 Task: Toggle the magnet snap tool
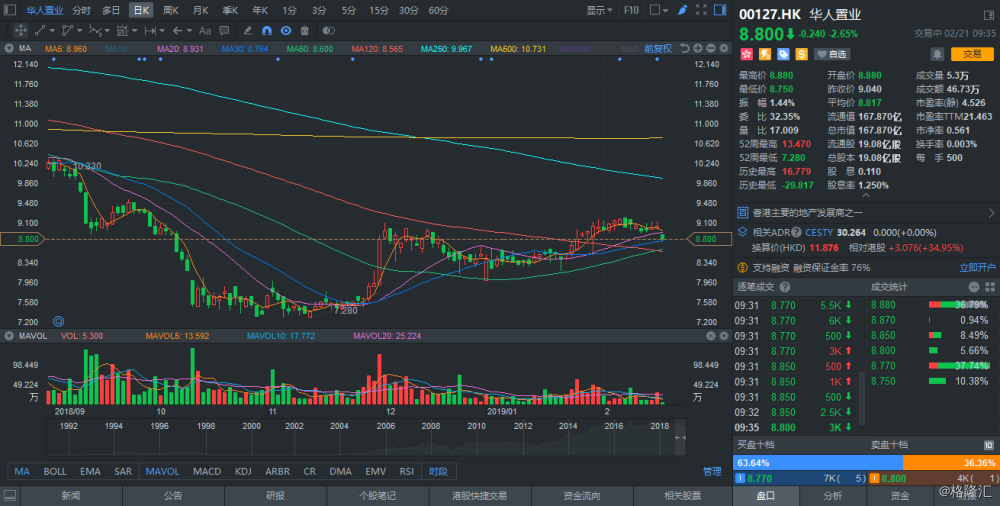click(267, 30)
